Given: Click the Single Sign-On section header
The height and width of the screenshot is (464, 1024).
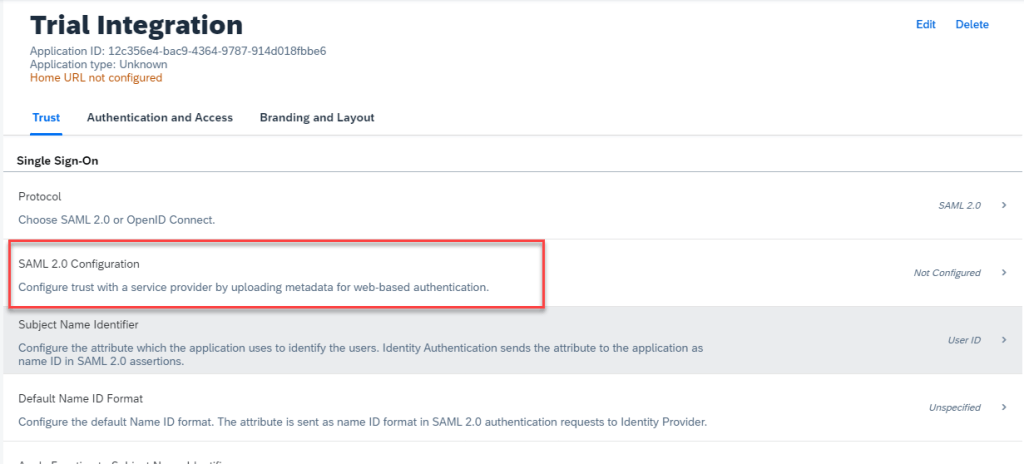Looking at the screenshot, I should pos(57,160).
